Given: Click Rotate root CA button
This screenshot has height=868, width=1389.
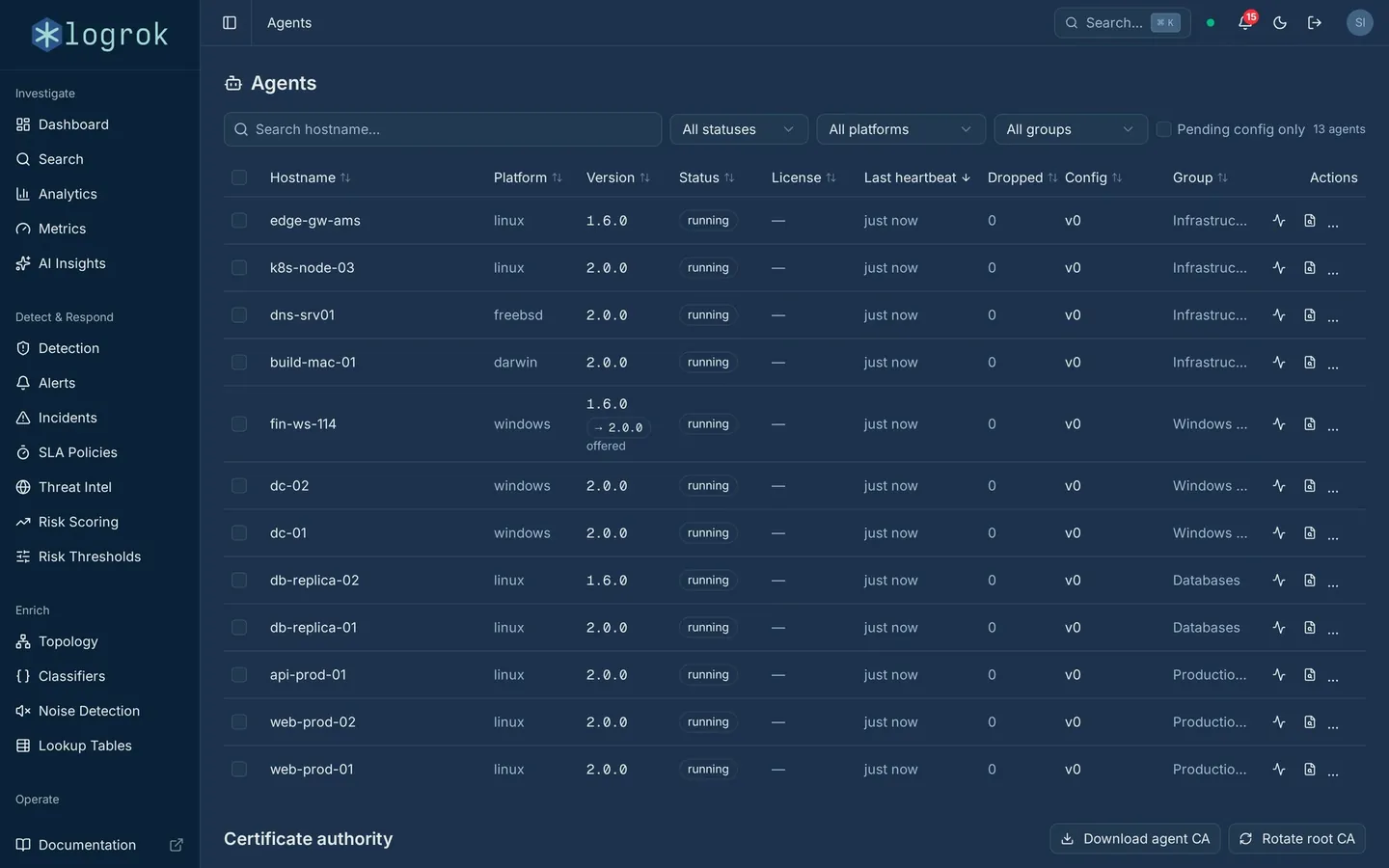Looking at the screenshot, I should click(x=1297, y=839).
